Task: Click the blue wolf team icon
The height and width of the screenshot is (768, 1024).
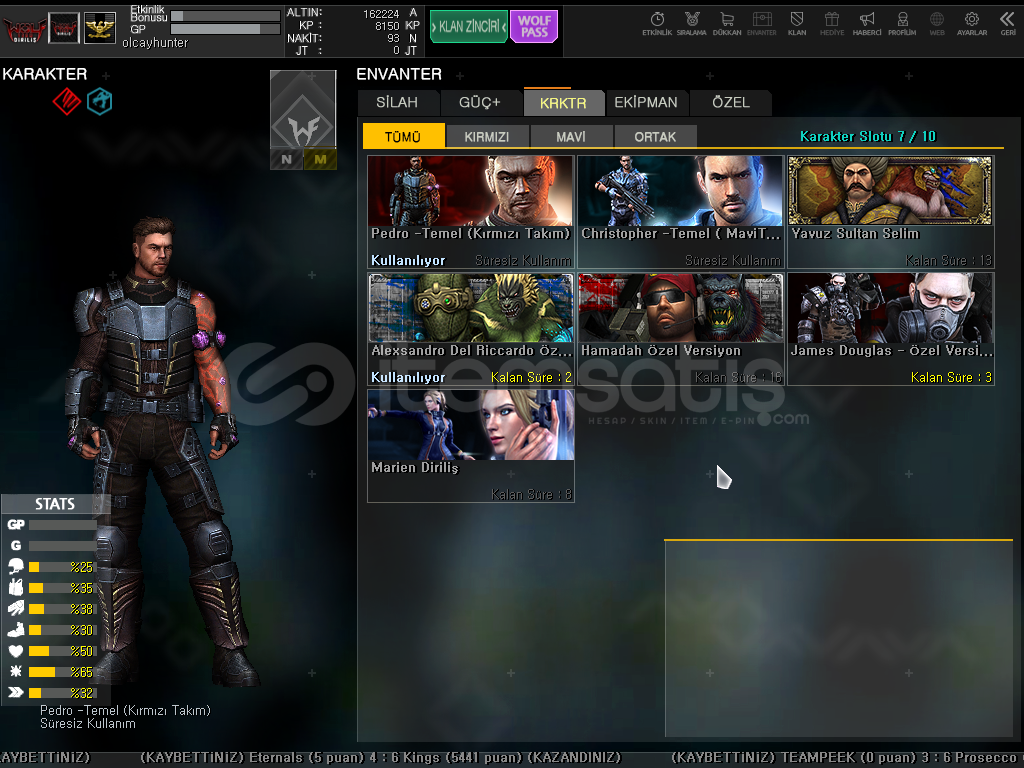Action: tap(100, 101)
